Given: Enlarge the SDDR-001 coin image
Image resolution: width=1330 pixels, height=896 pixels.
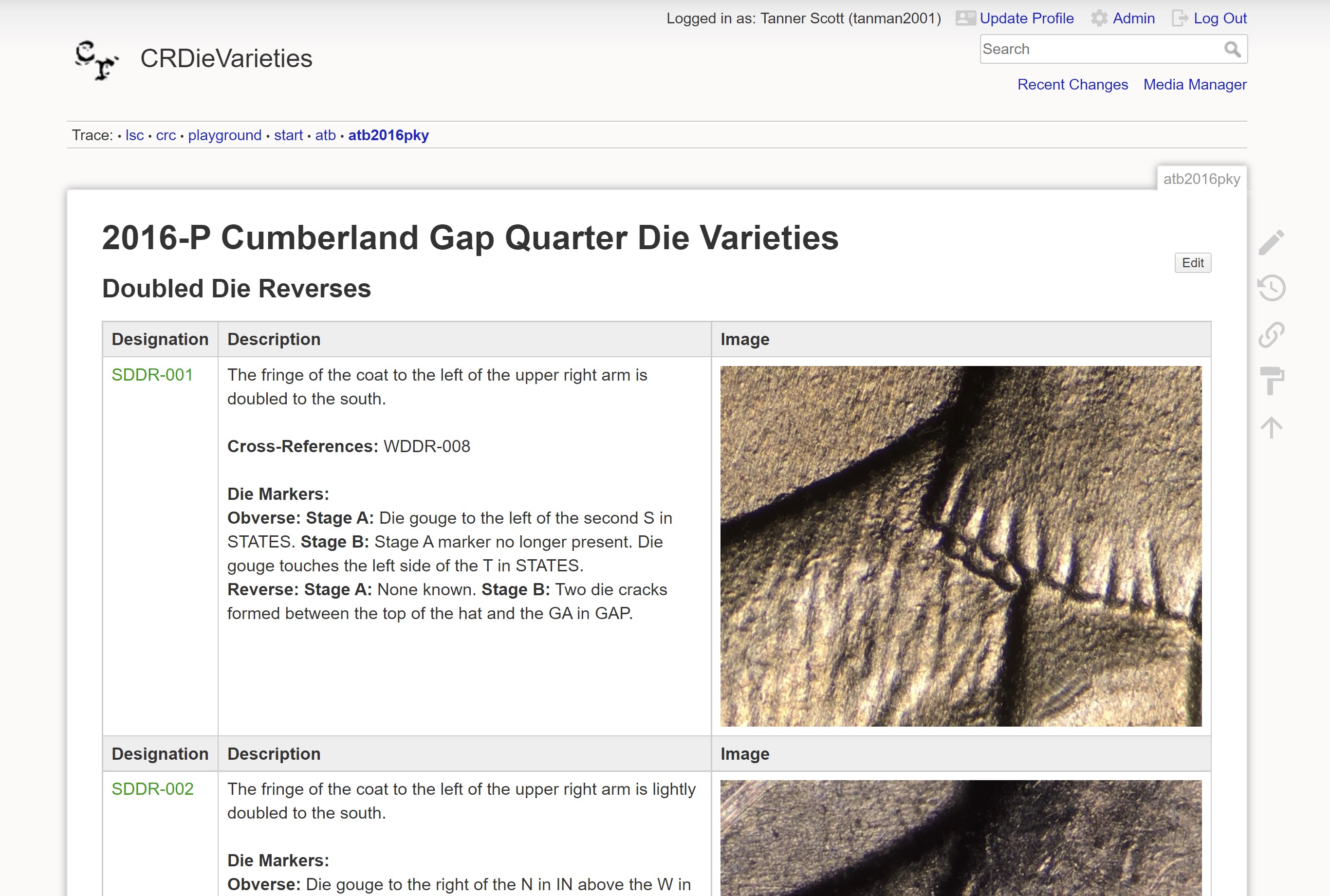Looking at the screenshot, I should click(960, 546).
